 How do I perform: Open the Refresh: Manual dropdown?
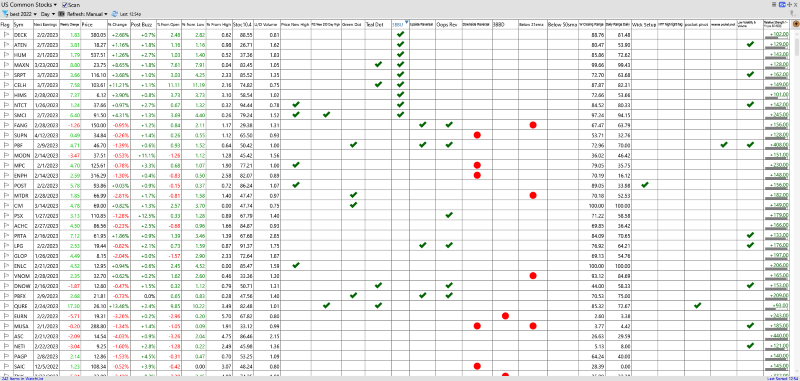tap(86, 14)
